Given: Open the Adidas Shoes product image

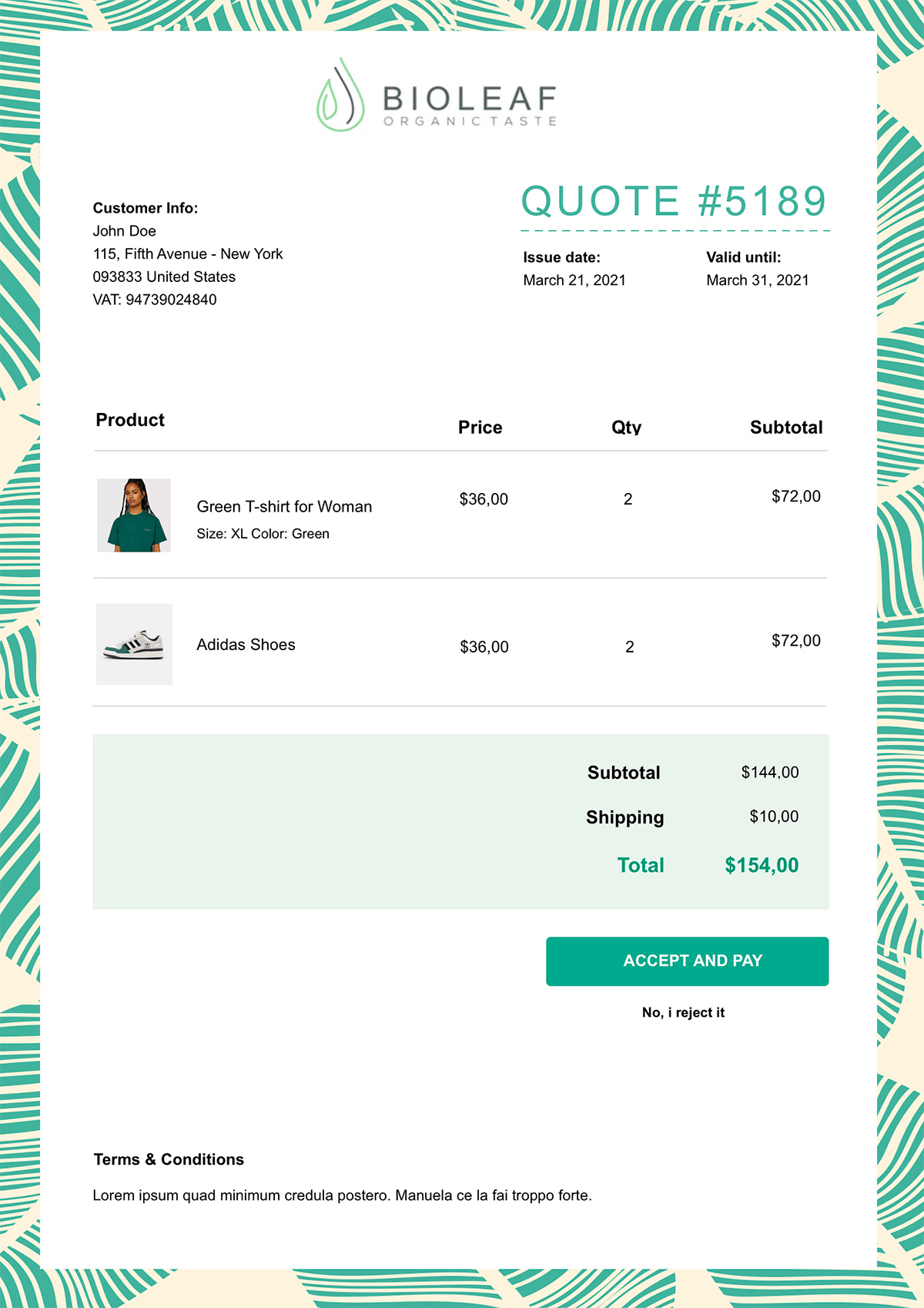Looking at the screenshot, I should point(134,644).
